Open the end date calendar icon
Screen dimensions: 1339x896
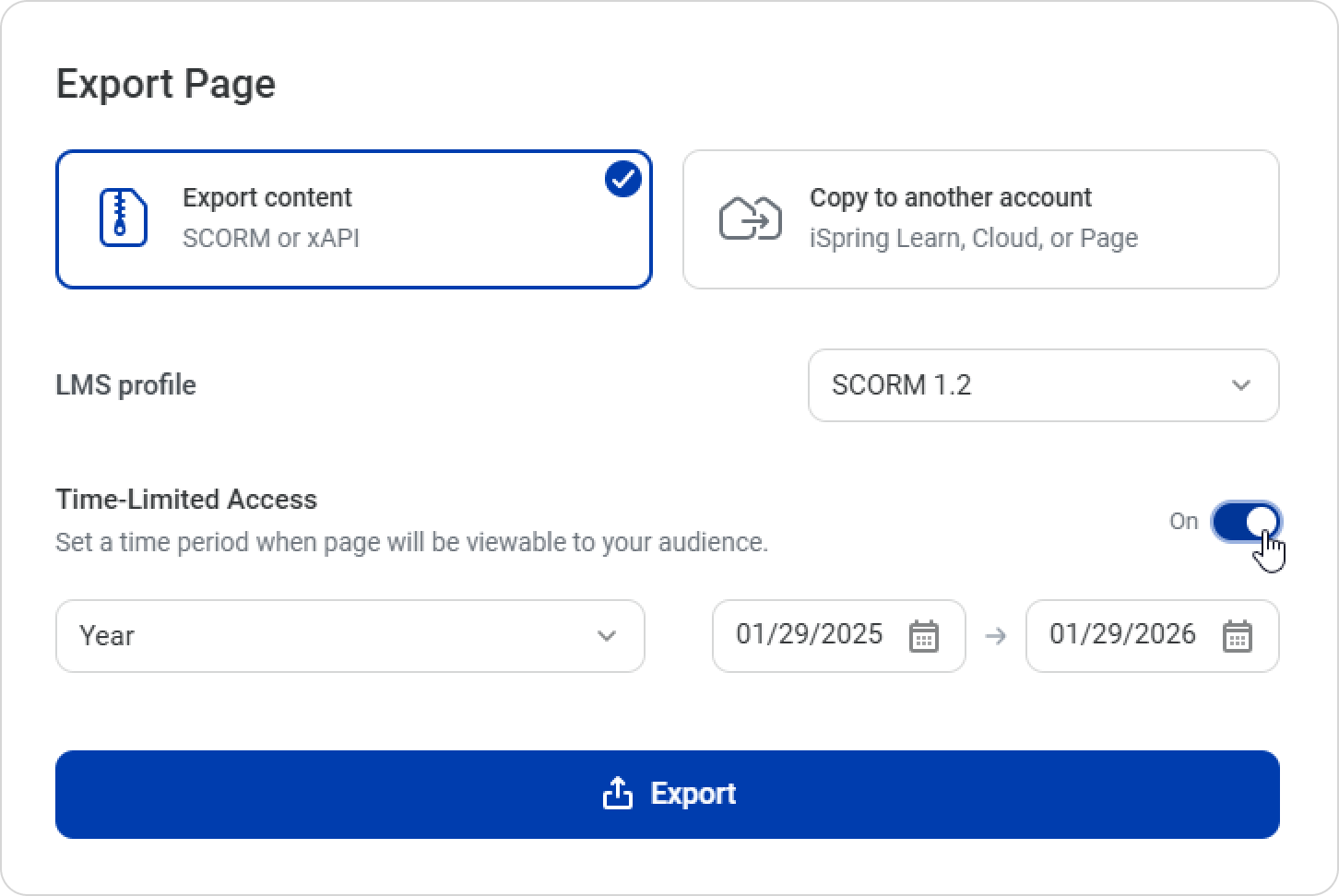pyautogui.click(x=1238, y=636)
